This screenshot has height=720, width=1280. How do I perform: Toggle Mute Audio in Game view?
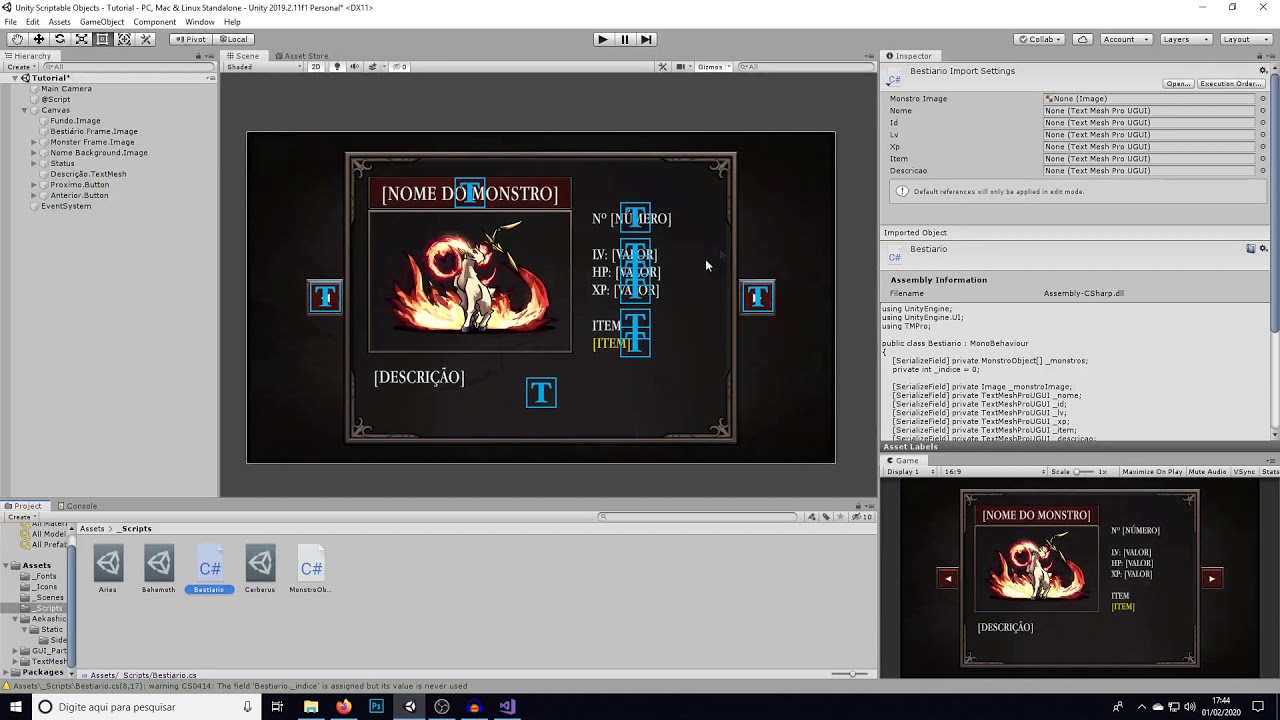pyautogui.click(x=1207, y=471)
